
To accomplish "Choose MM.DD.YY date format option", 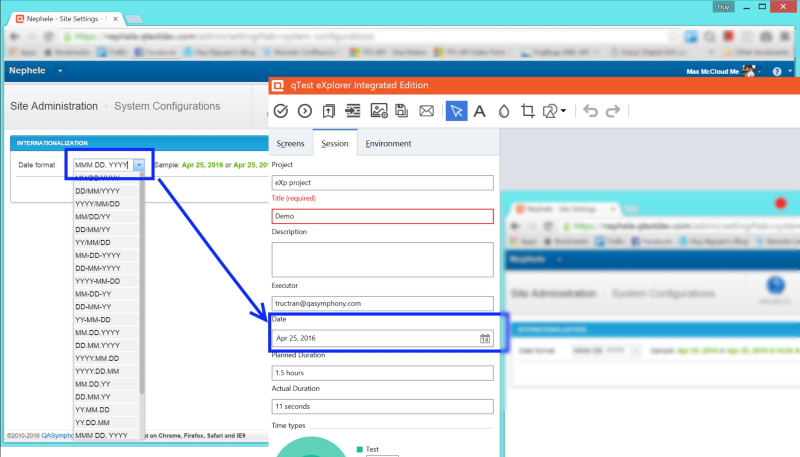I will [x=106, y=384].
